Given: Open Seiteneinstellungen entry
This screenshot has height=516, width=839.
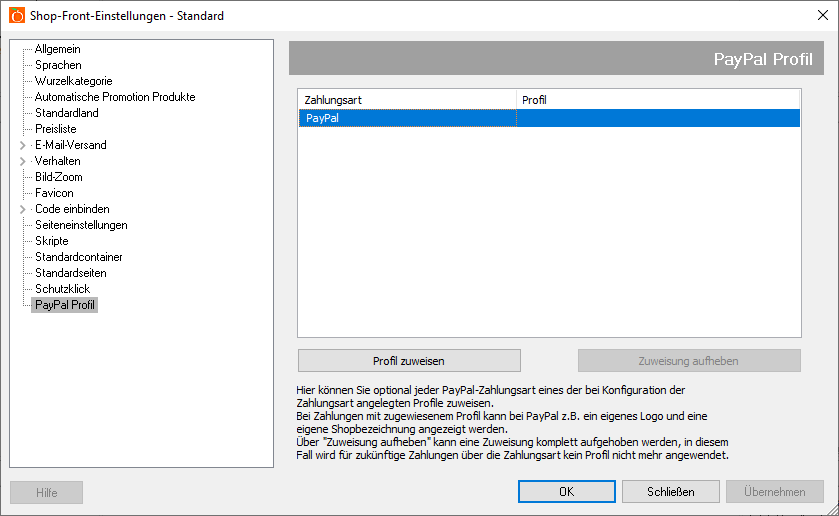Looking at the screenshot, I should coord(81,225).
